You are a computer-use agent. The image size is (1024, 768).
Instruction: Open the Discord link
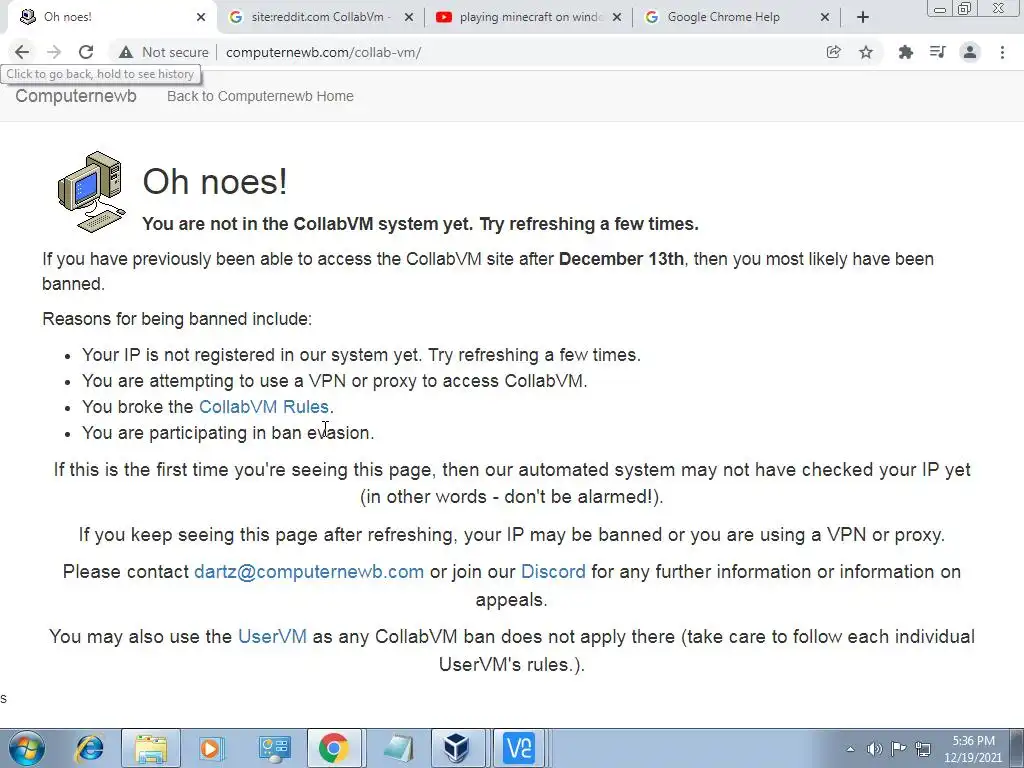click(553, 572)
